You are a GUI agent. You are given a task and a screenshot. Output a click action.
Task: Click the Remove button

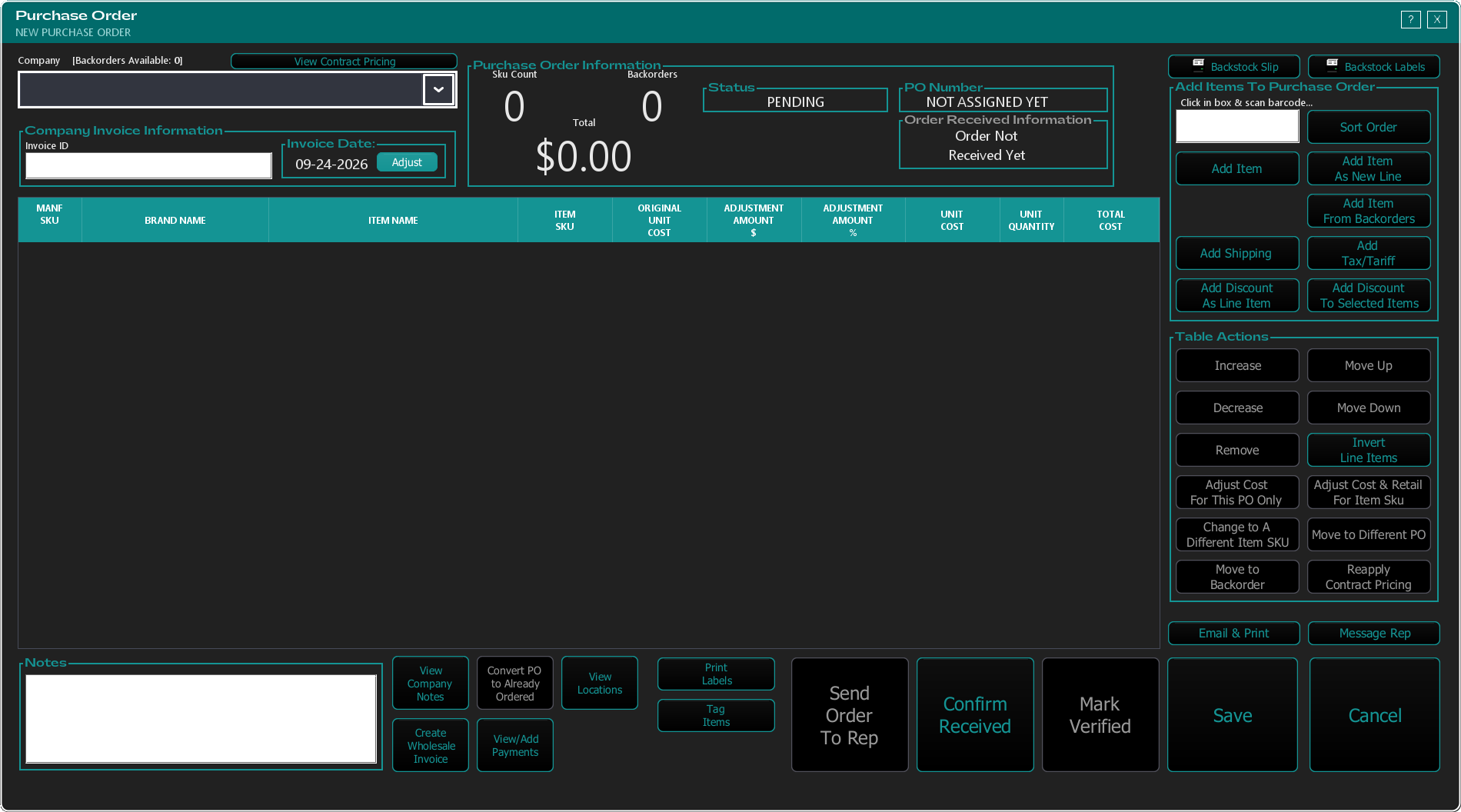point(1237,450)
